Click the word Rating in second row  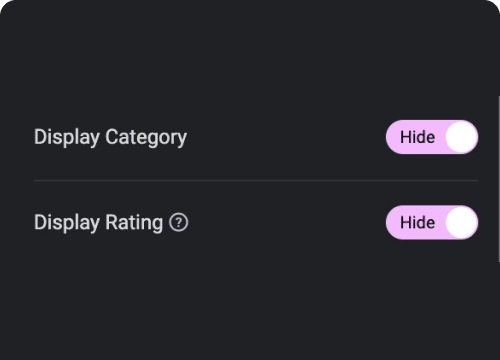pos(134,223)
